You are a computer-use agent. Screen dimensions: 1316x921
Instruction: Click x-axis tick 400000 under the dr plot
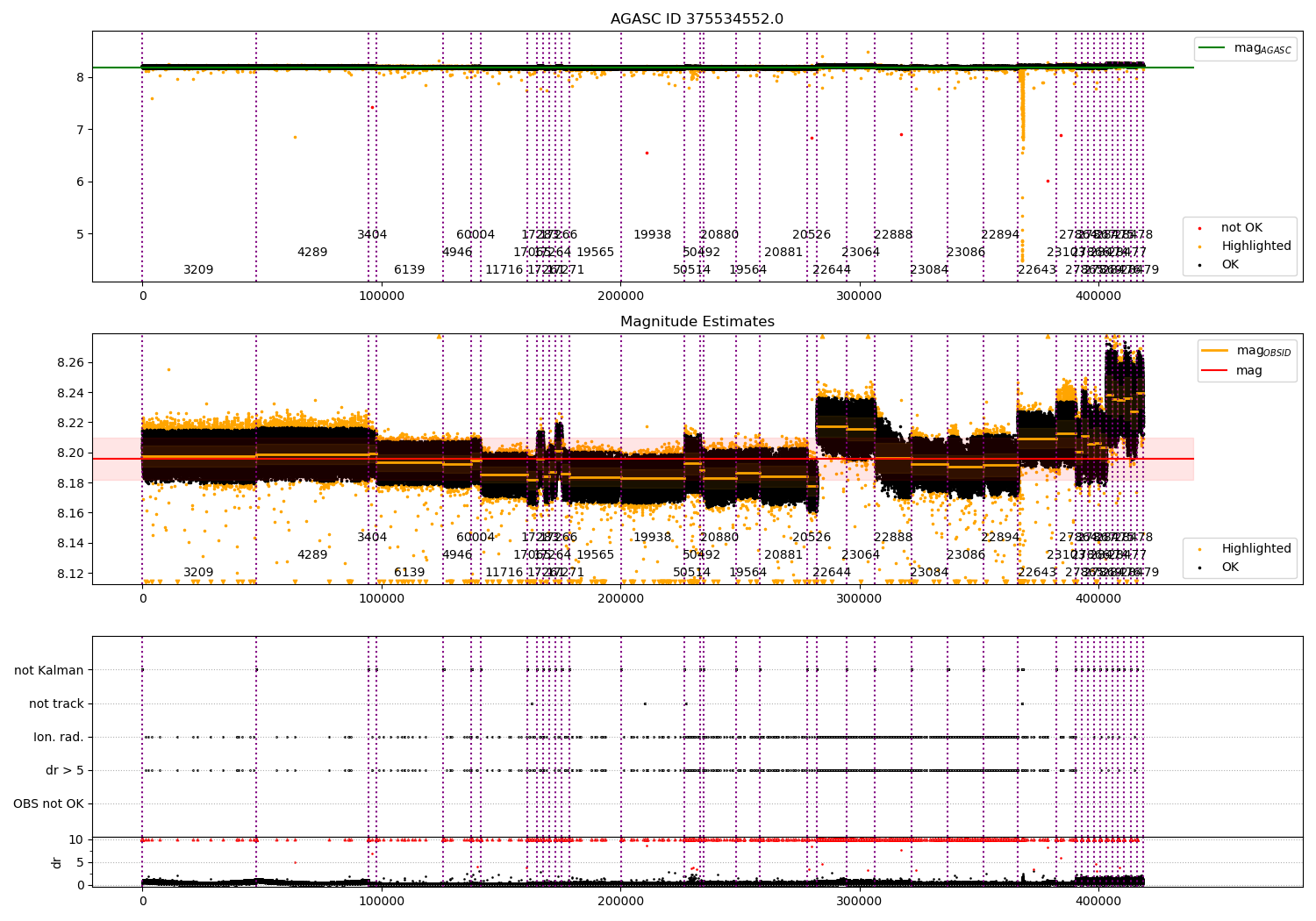pyautogui.click(x=1098, y=902)
